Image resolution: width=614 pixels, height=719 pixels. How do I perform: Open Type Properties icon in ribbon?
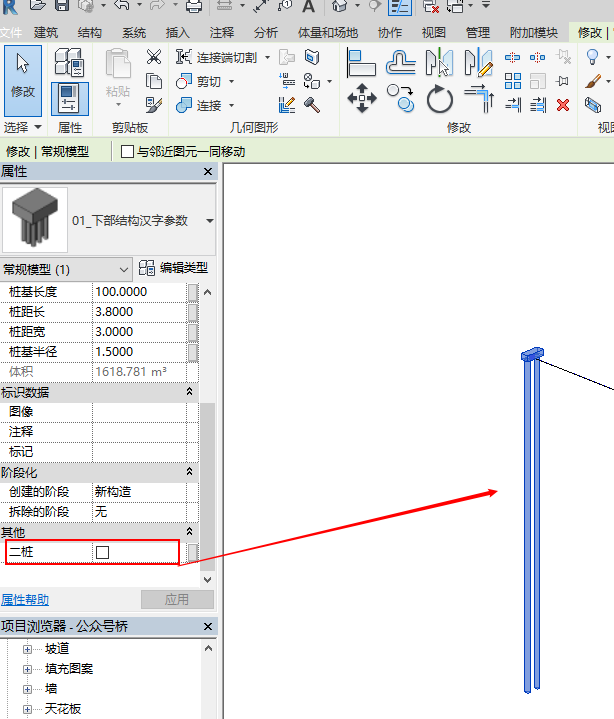[69, 62]
